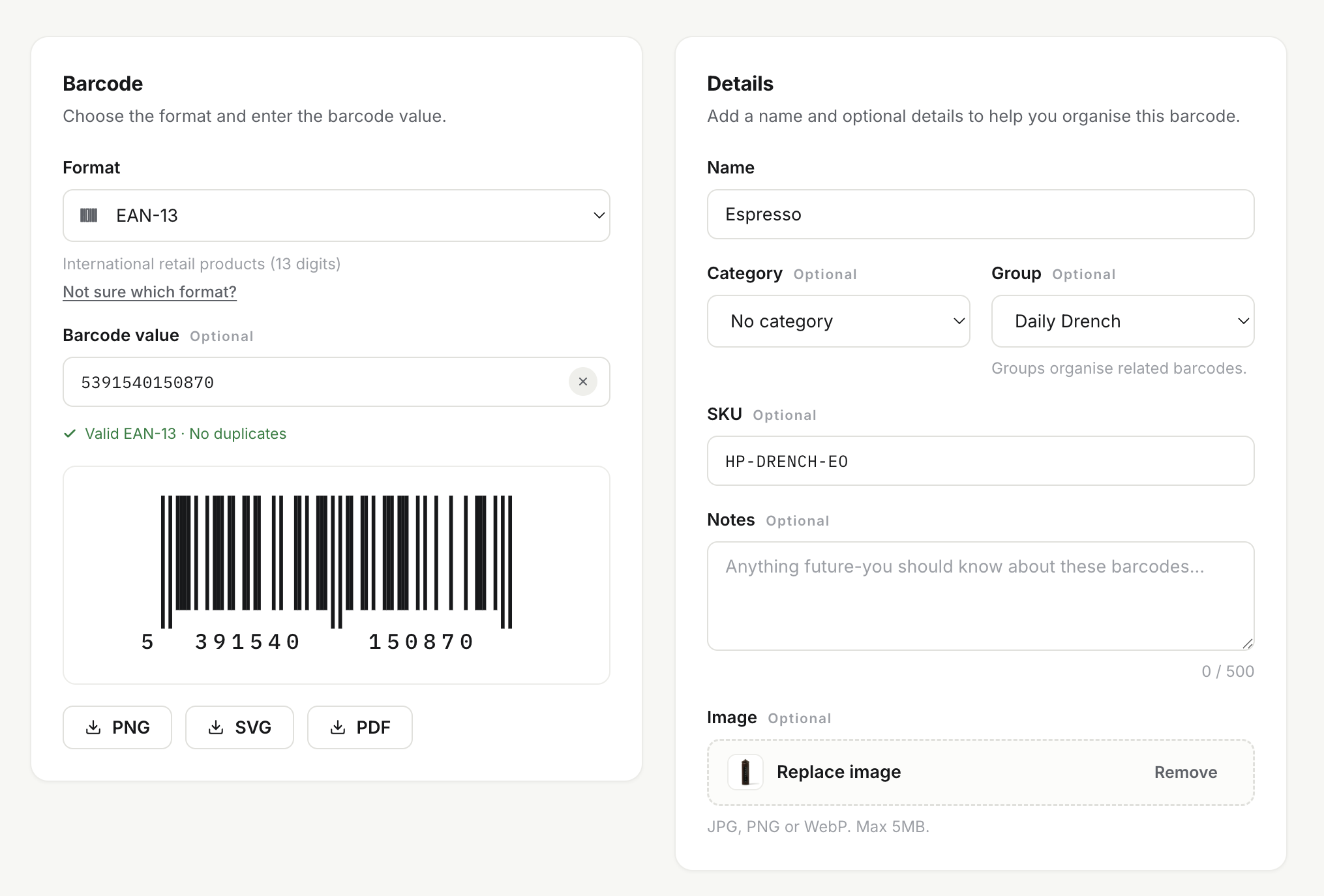Click the 'JPG, PNG or WebP. Max 5MB.' text
The width and height of the screenshot is (1324, 896).
(x=818, y=826)
